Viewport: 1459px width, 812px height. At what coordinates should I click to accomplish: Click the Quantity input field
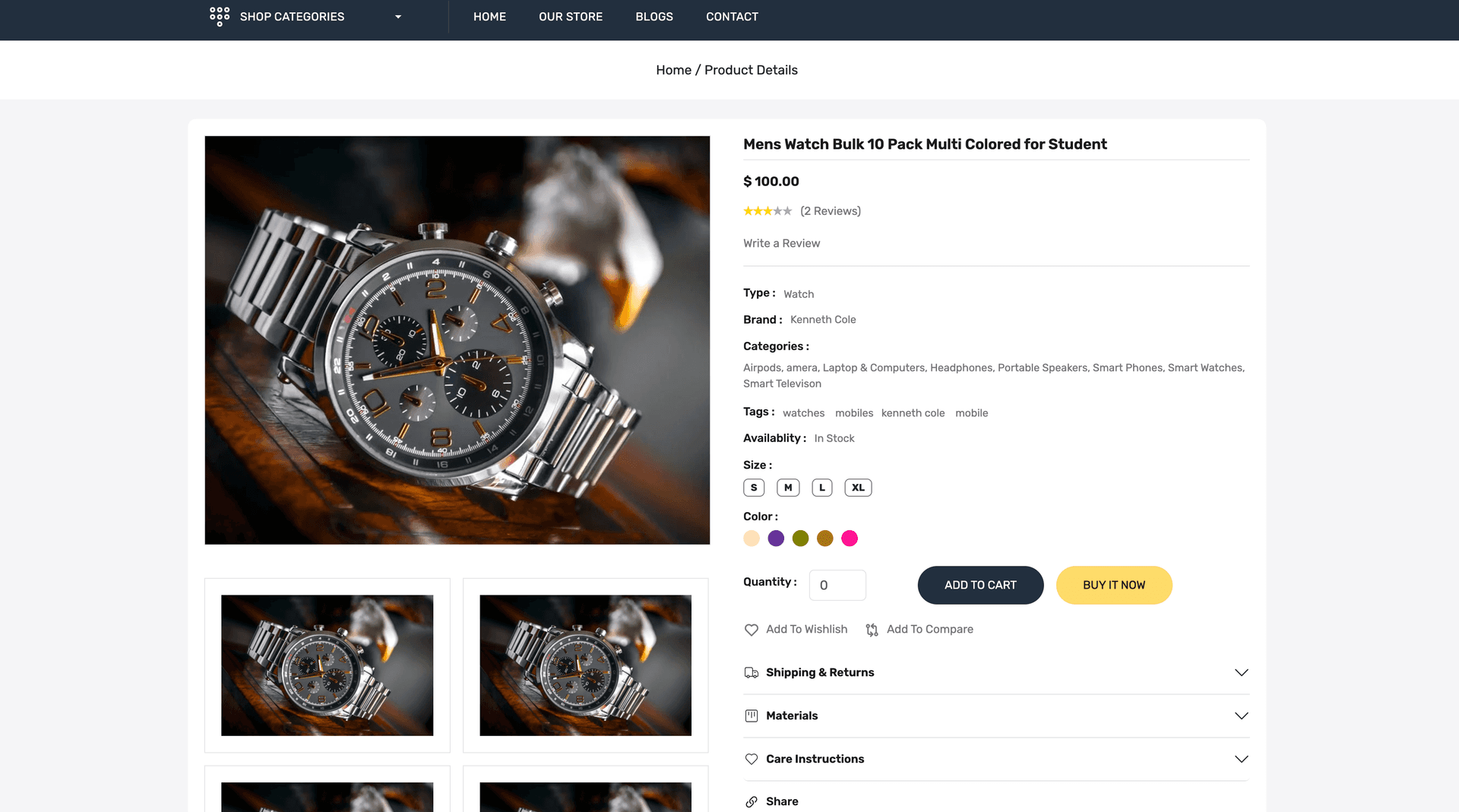837,585
